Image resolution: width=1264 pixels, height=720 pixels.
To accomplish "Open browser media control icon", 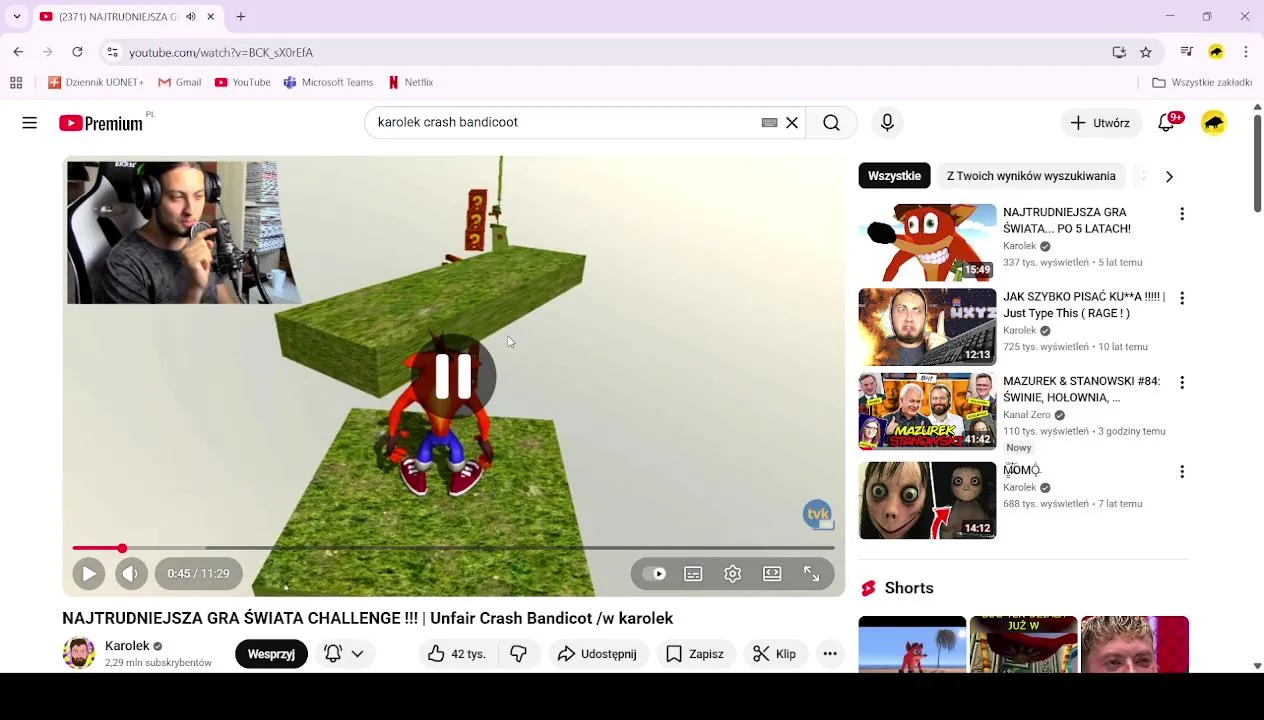I will pyautogui.click(x=1187, y=52).
